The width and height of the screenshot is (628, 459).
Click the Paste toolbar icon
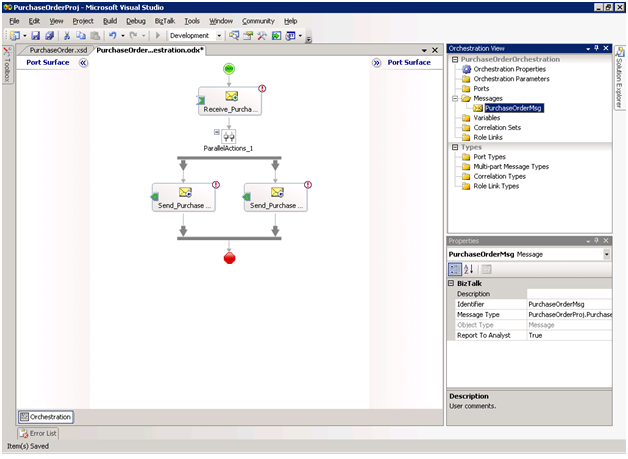95,36
